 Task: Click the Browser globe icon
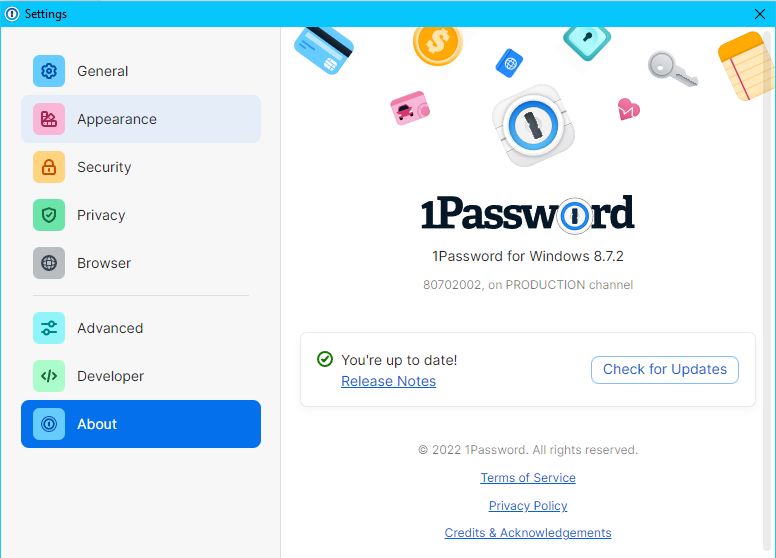tap(49, 263)
